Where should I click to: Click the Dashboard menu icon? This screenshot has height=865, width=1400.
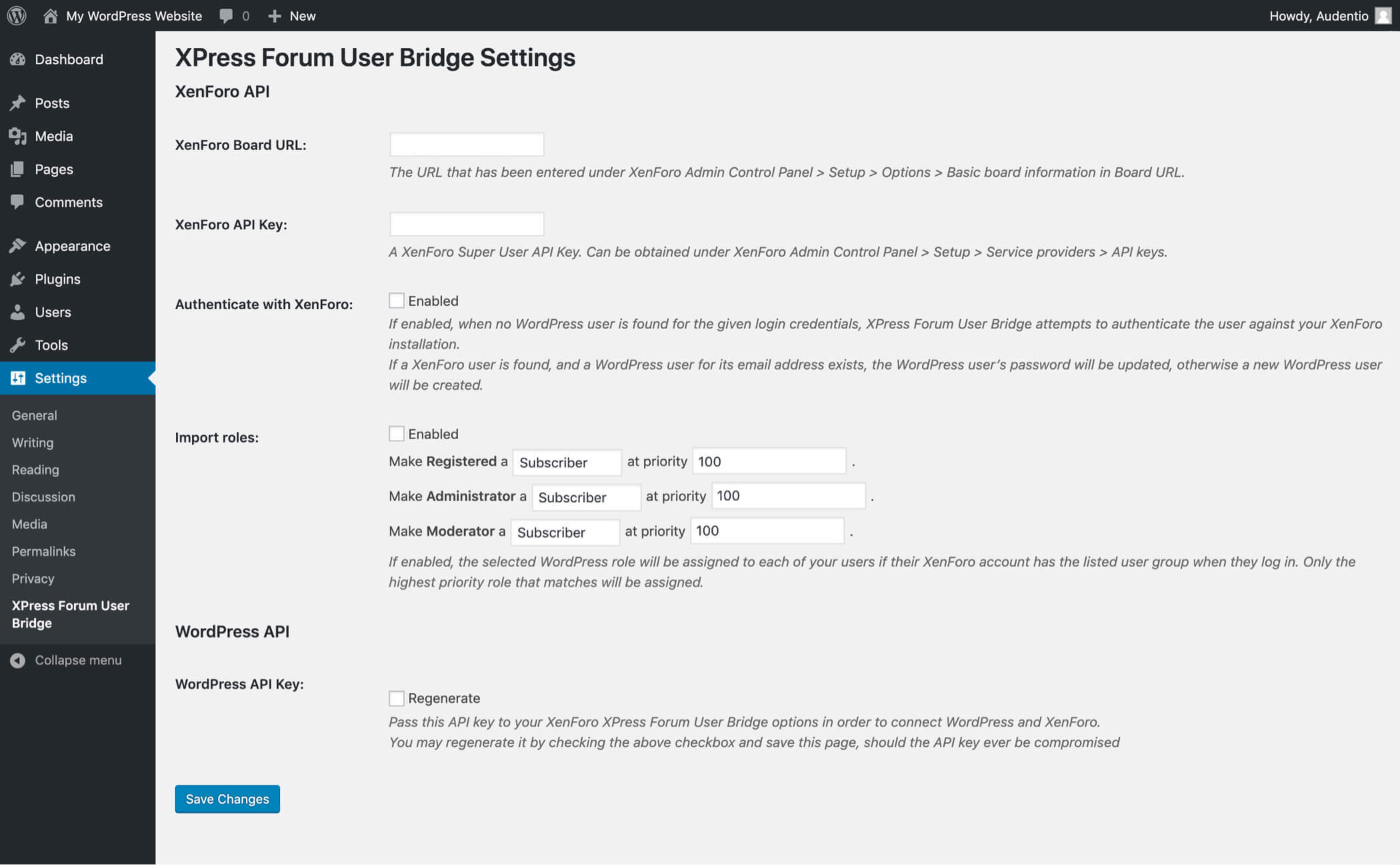pyautogui.click(x=17, y=60)
